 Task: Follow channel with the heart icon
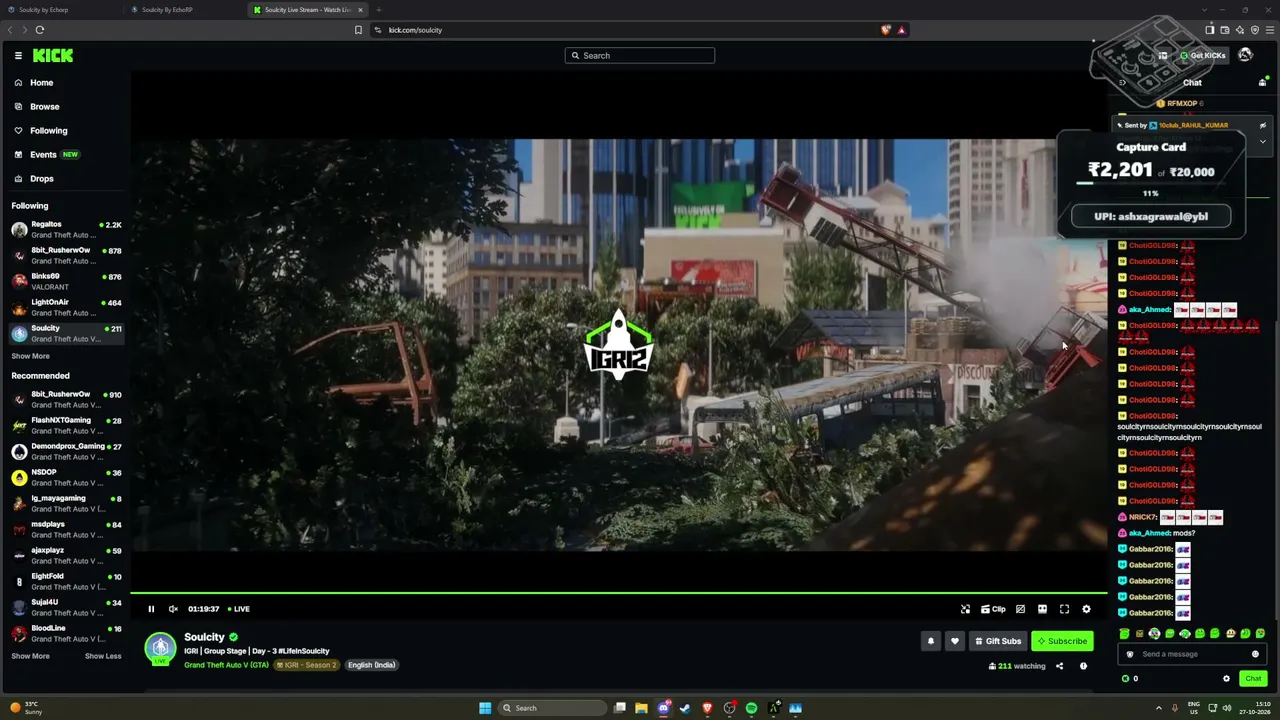954,641
